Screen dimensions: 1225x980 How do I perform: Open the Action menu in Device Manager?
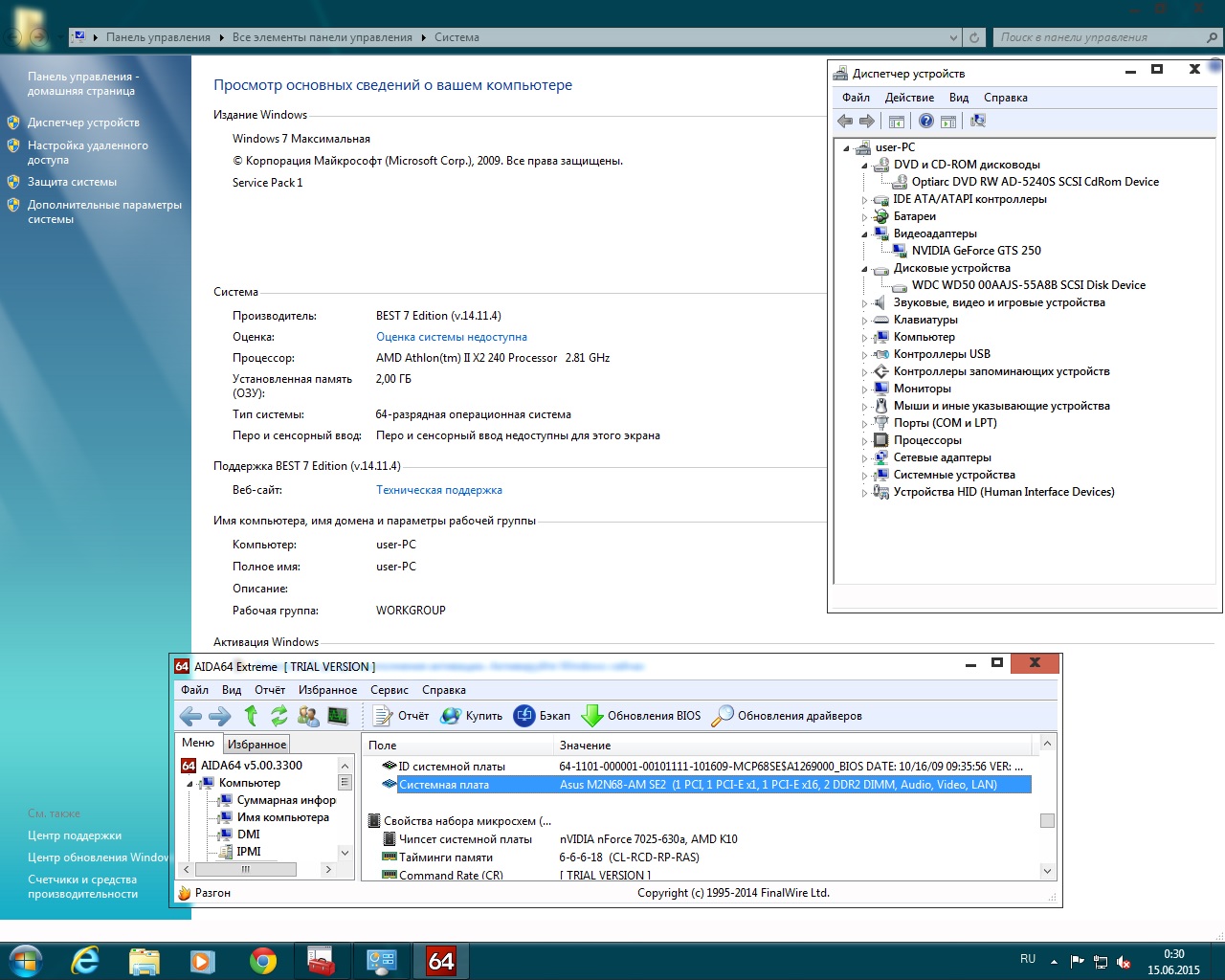pyautogui.click(x=909, y=98)
